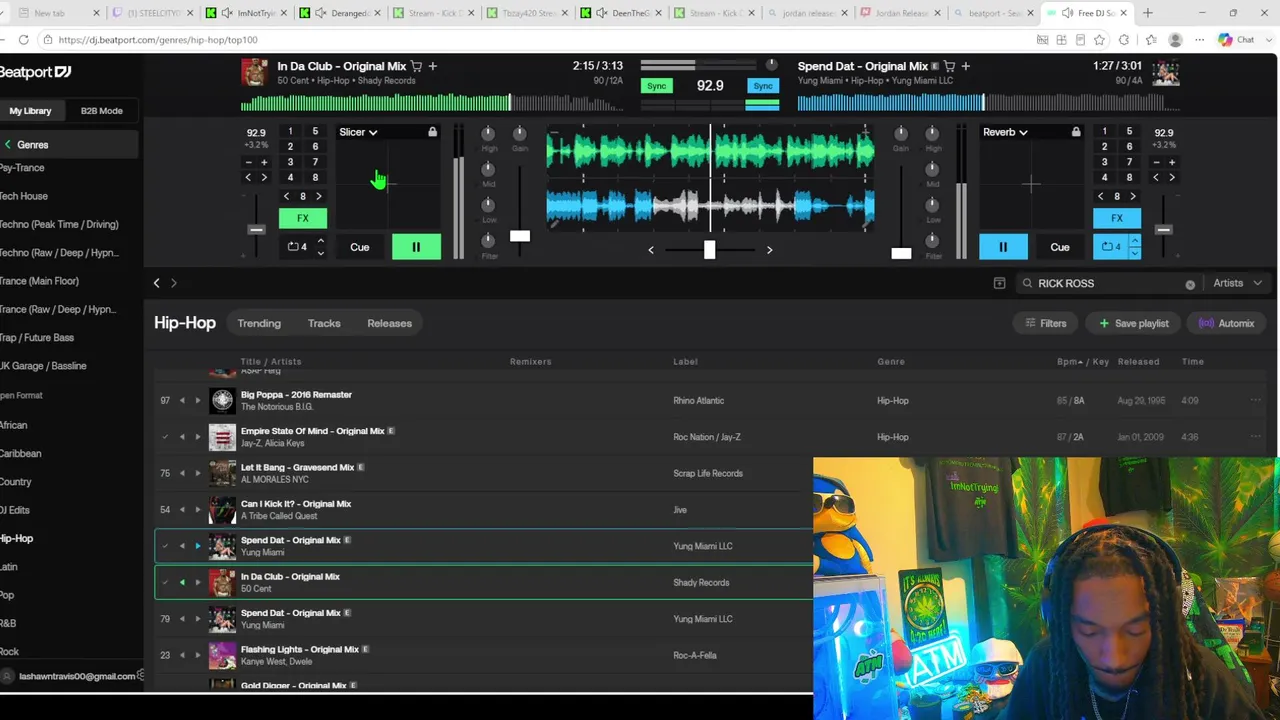Image resolution: width=1280 pixels, height=720 pixels.
Task: Clear the RICK ROSS search text
Action: pos(1190,285)
